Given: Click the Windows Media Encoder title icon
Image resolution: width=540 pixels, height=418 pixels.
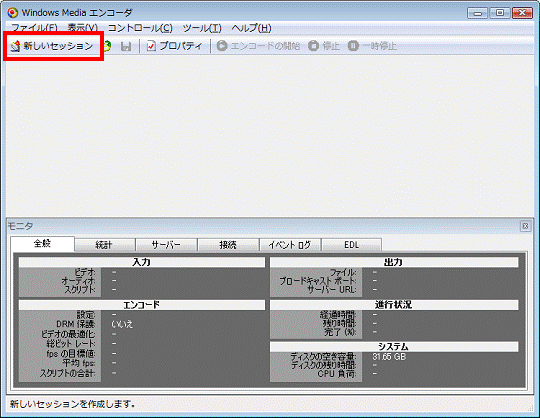Looking at the screenshot, I should [x=12, y=13].
